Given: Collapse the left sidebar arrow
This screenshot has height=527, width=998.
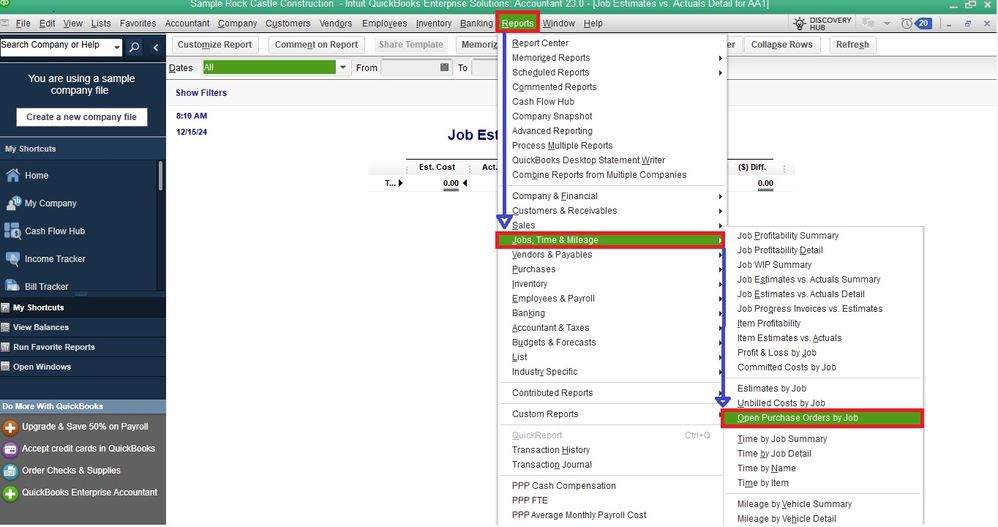Looking at the screenshot, I should [x=155, y=47].
